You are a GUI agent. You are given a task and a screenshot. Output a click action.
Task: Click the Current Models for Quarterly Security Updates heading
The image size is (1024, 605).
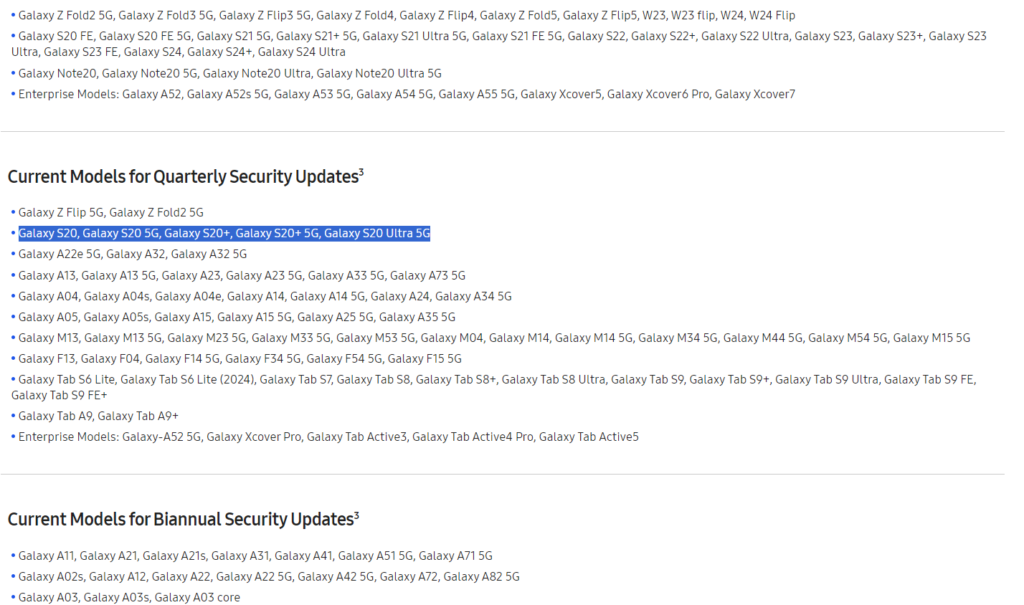185,176
